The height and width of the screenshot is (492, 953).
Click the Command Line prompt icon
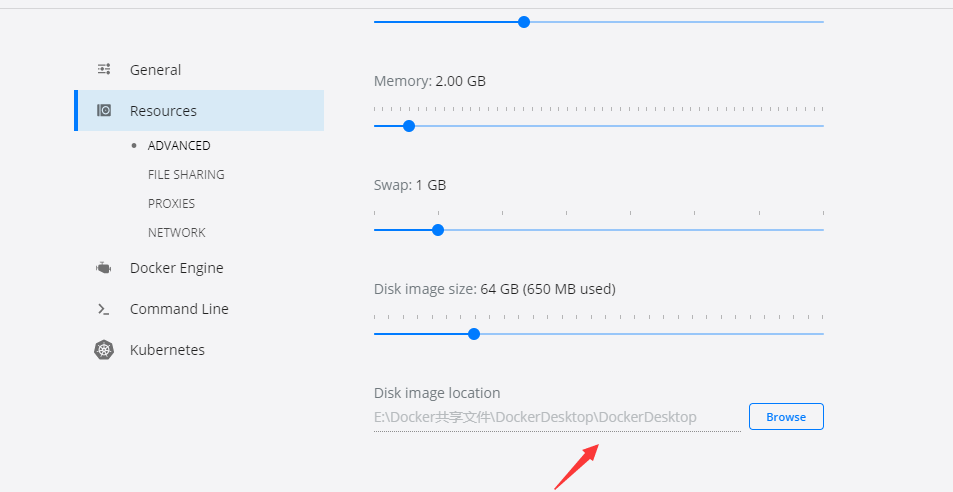pos(103,310)
